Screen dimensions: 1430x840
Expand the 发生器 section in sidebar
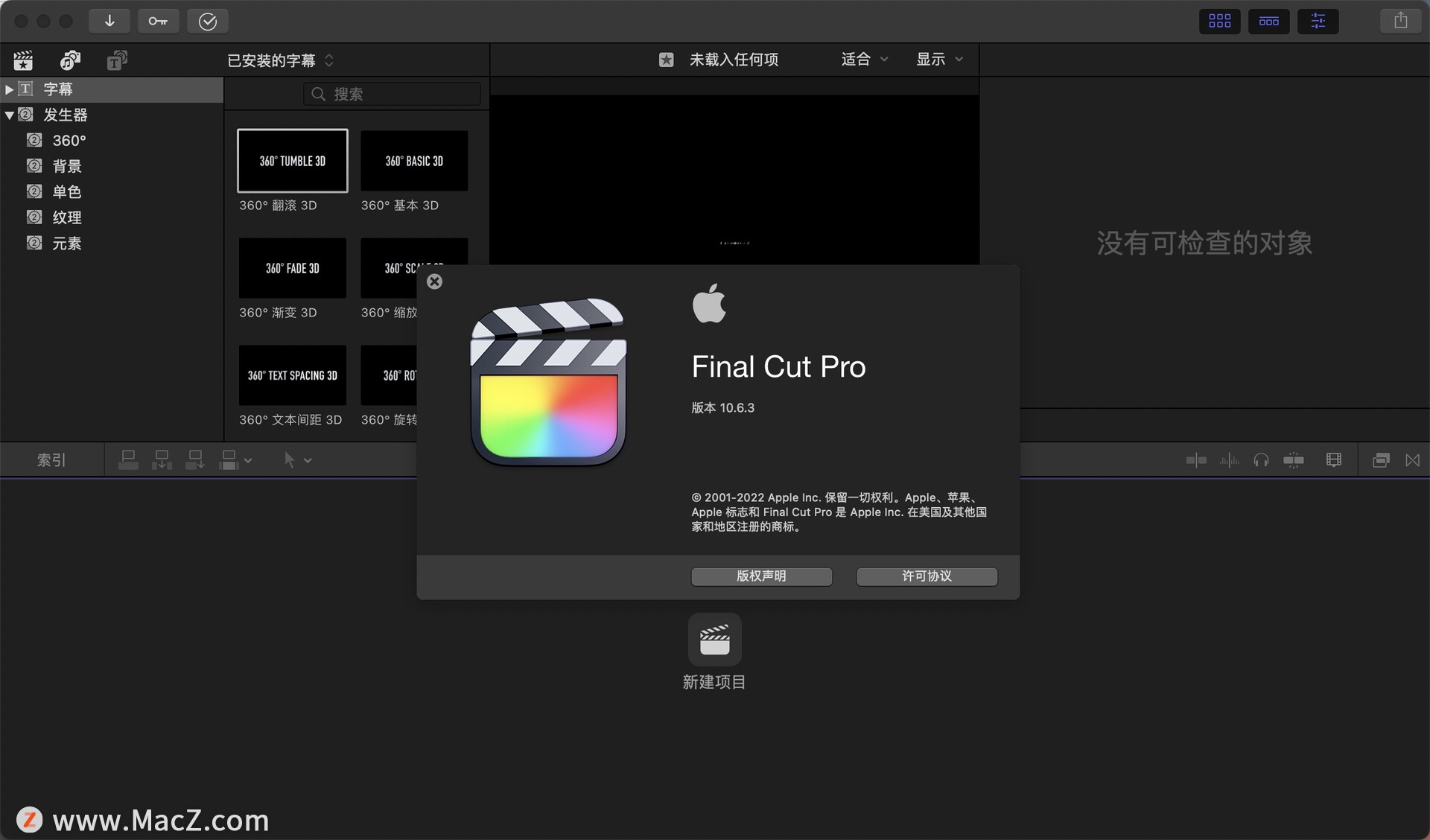pos(8,114)
